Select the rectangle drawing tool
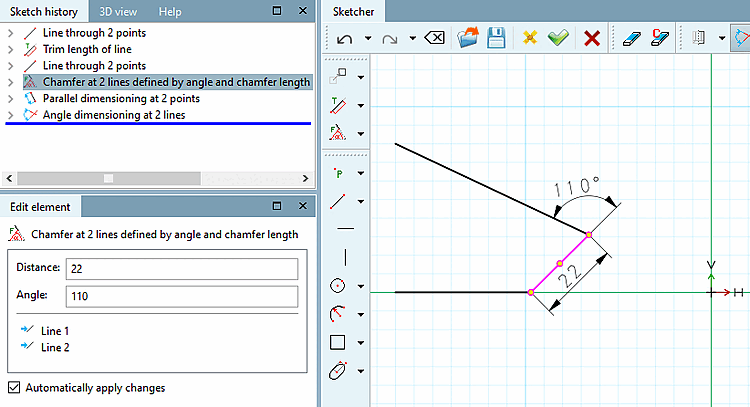The height and width of the screenshot is (407, 750). (x=338, y=342)
